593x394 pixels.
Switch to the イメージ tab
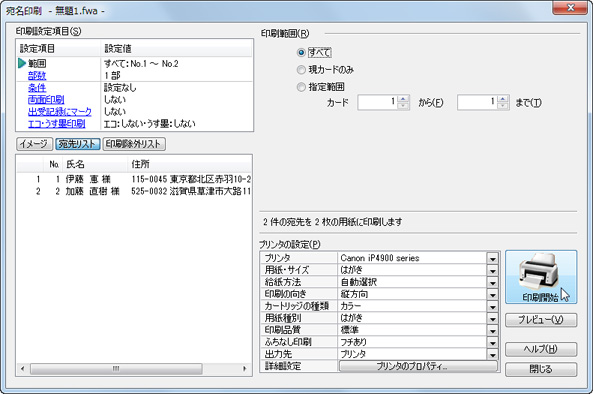coord(34,144)
